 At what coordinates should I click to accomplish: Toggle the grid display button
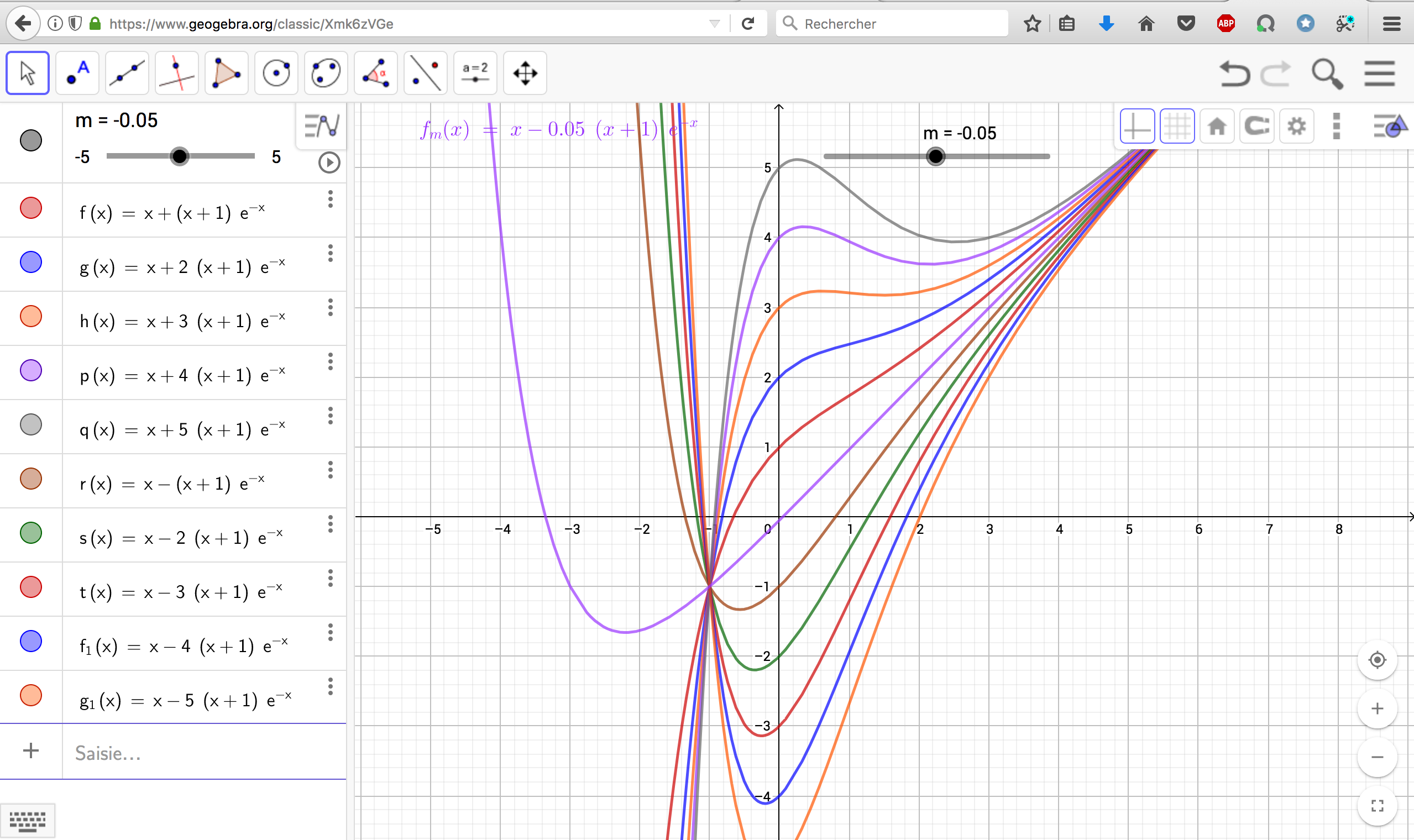click(x=1177, y=126)
